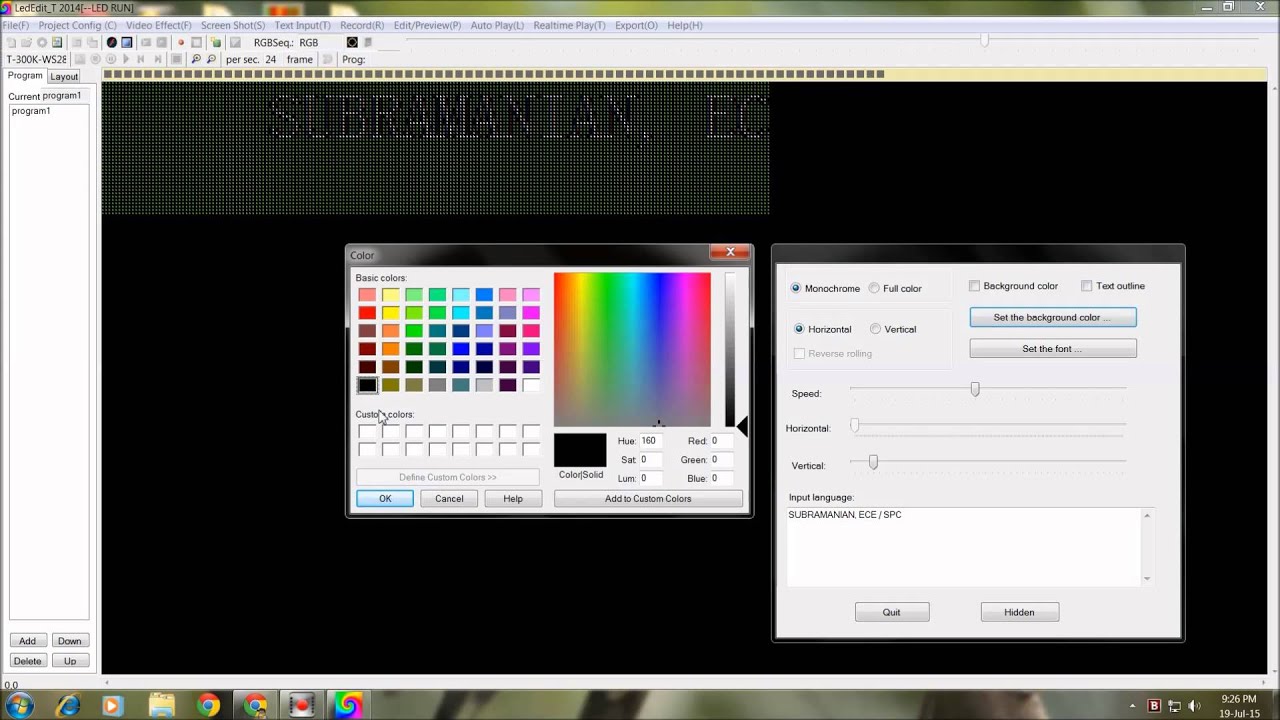This screenshot has width=1280, height=720.
Task: Open the media player taskbar icon
Action: [111, 705]
